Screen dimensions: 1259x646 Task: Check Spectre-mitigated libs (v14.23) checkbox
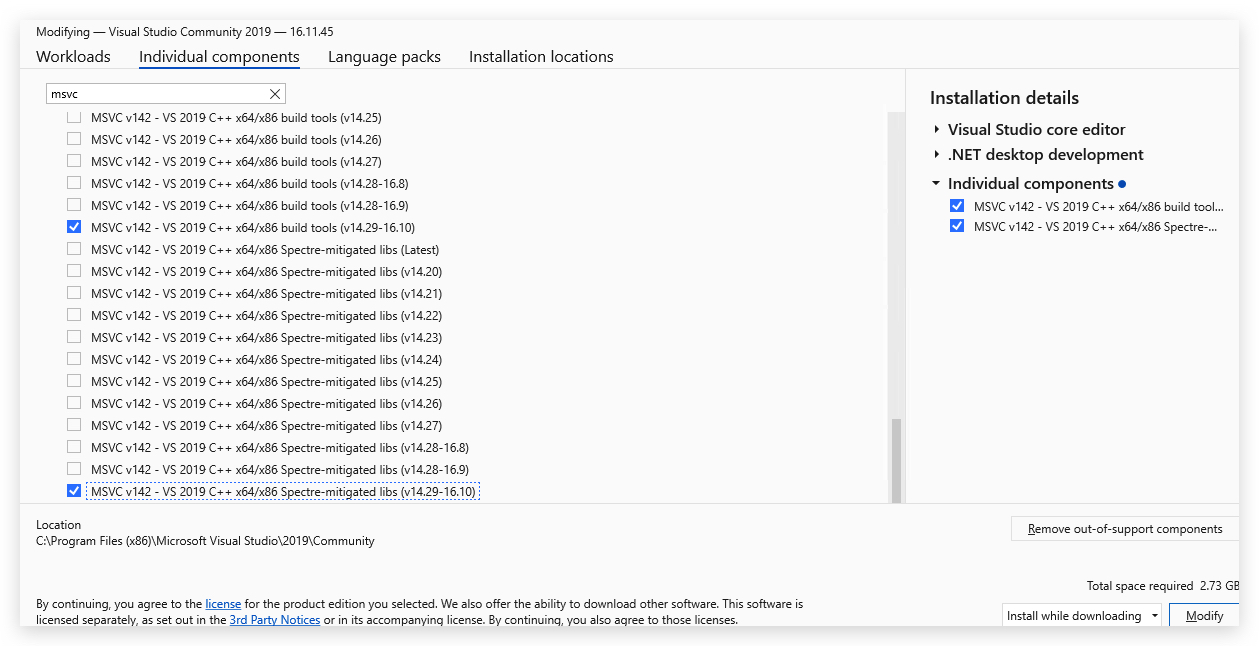(x=74, y=338)
